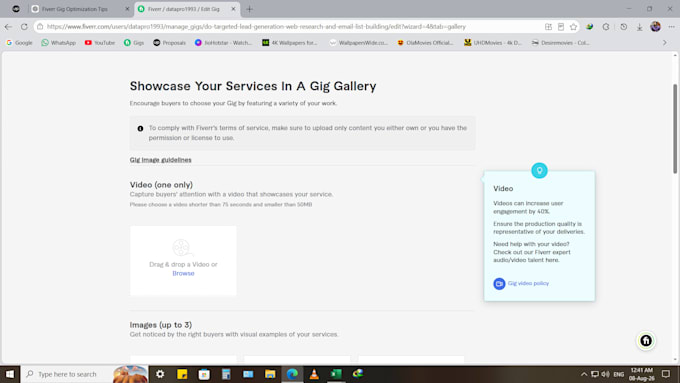
Task: Reload the page with the refresh icon
Action: point(24,27)
